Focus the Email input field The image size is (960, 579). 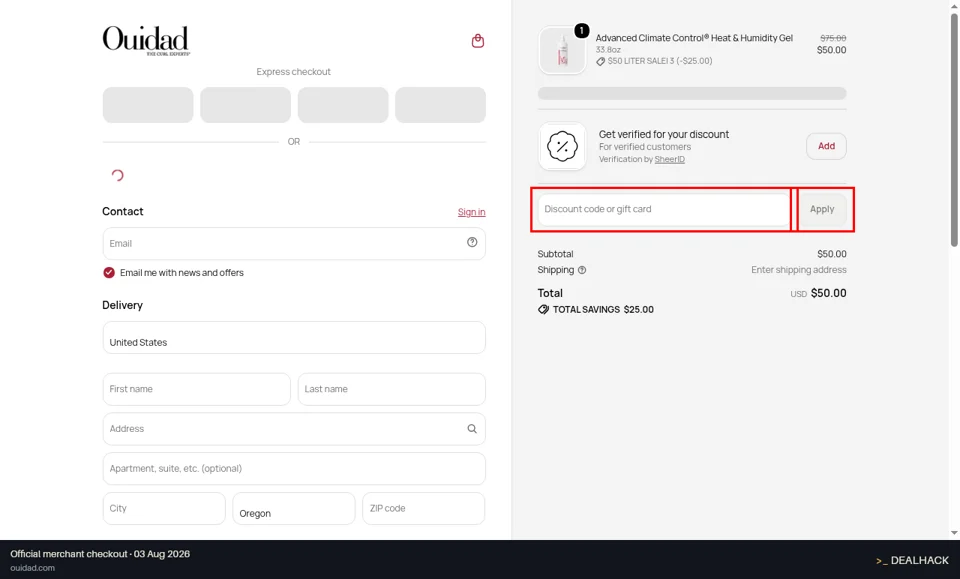294,244
